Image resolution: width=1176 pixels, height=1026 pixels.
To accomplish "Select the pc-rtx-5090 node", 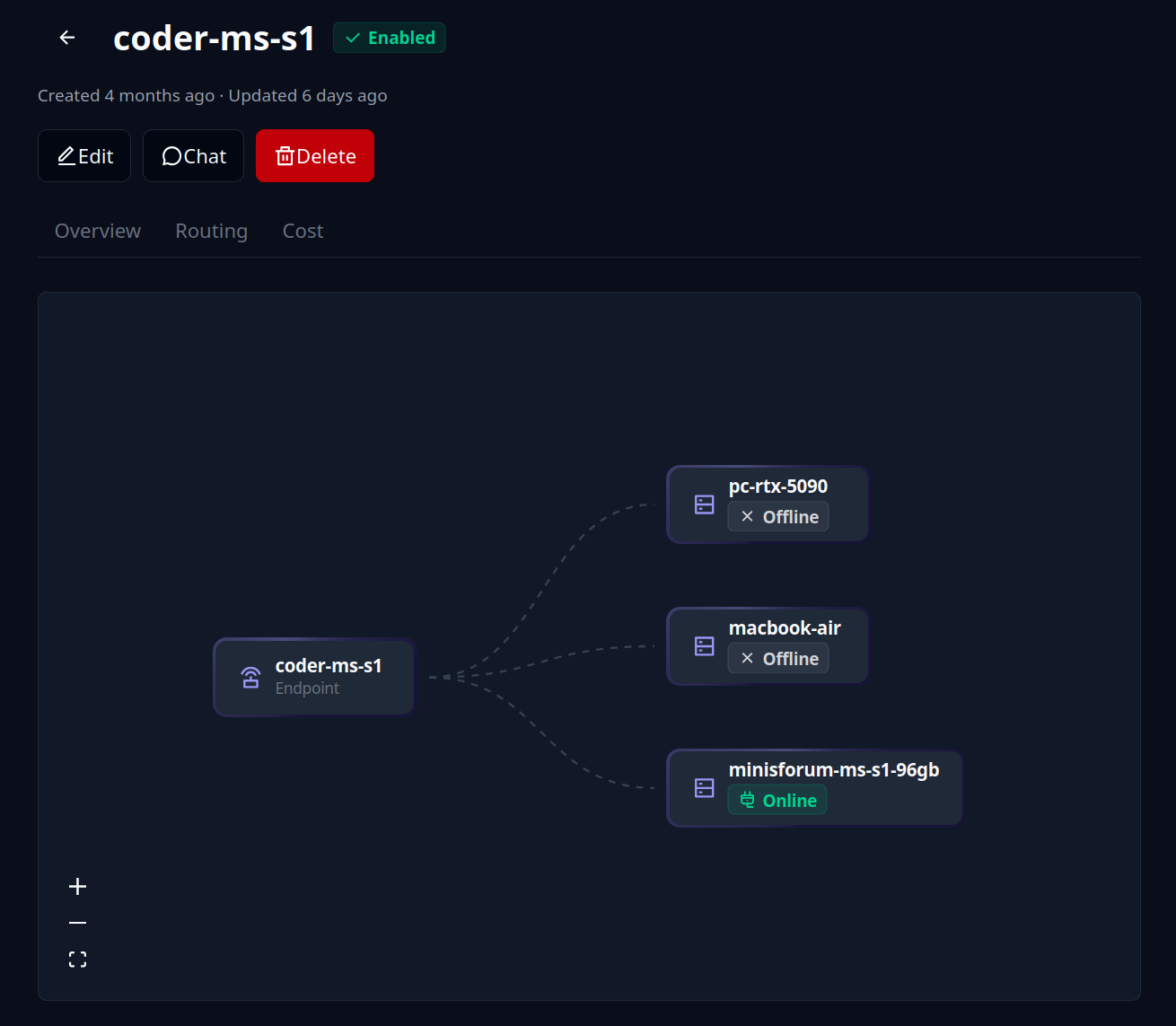I will click(768, 504).
